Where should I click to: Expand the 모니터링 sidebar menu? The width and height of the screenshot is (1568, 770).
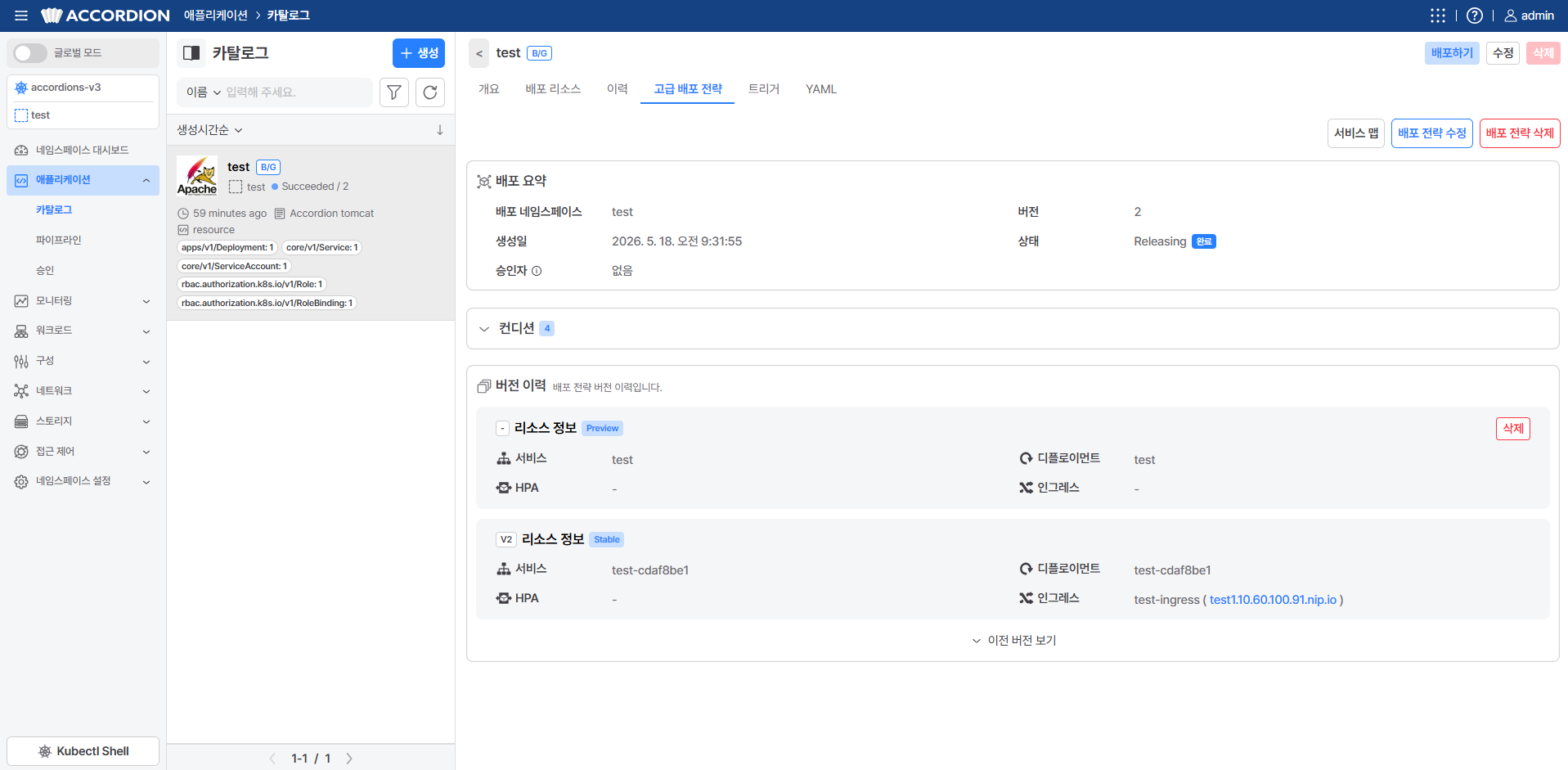(83, 301)
